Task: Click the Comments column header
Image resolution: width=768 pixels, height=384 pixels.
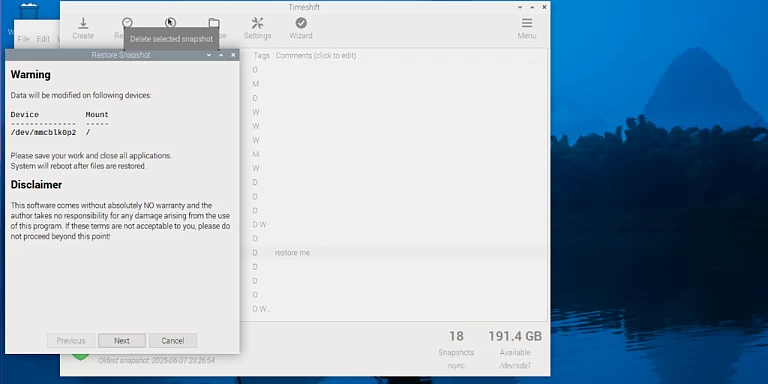Action: coord(316,56)
